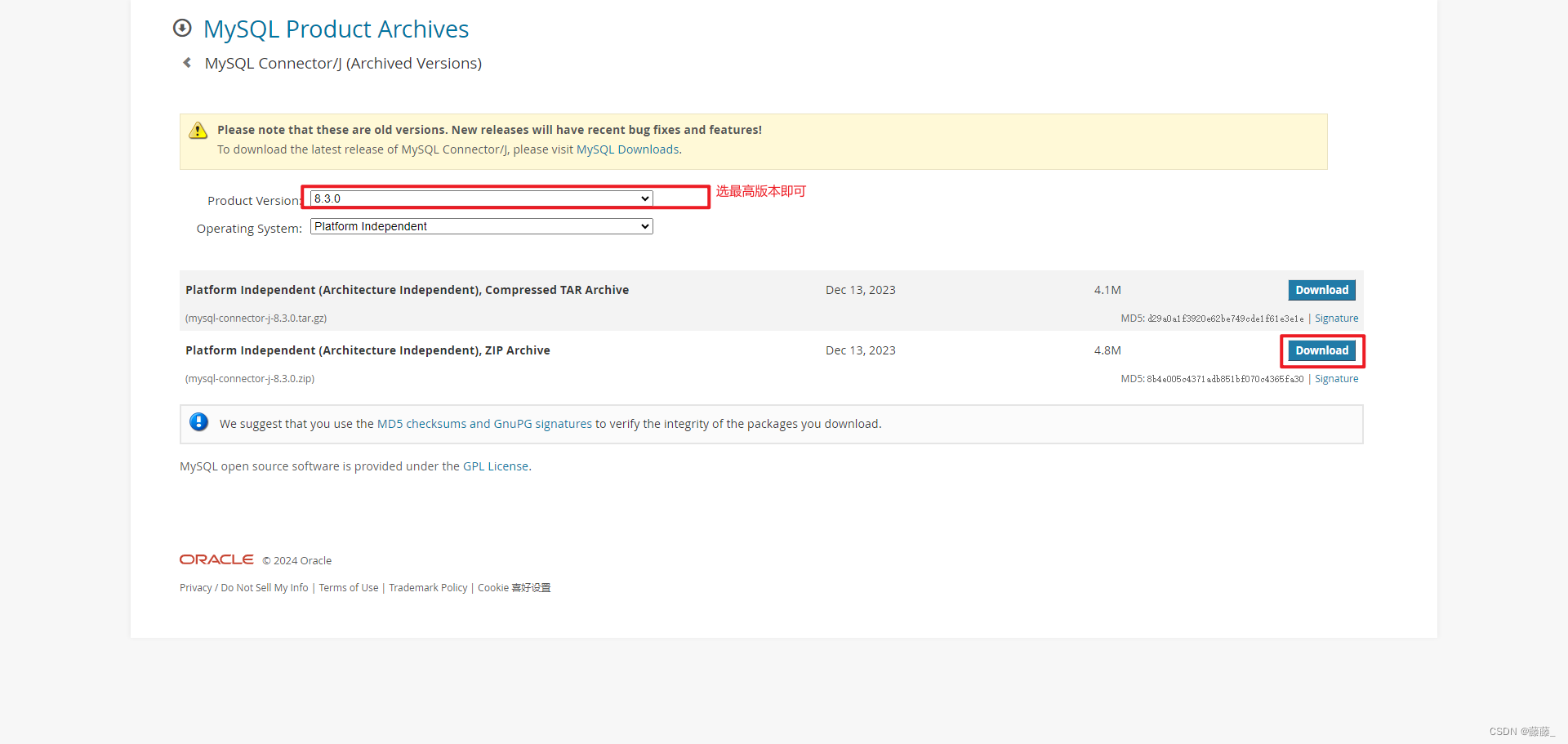The width and height of the screenshot is (1568, 744).
Task: Click the download circle icon beside MySQL Product Archives
Action: tap(182, 29)
